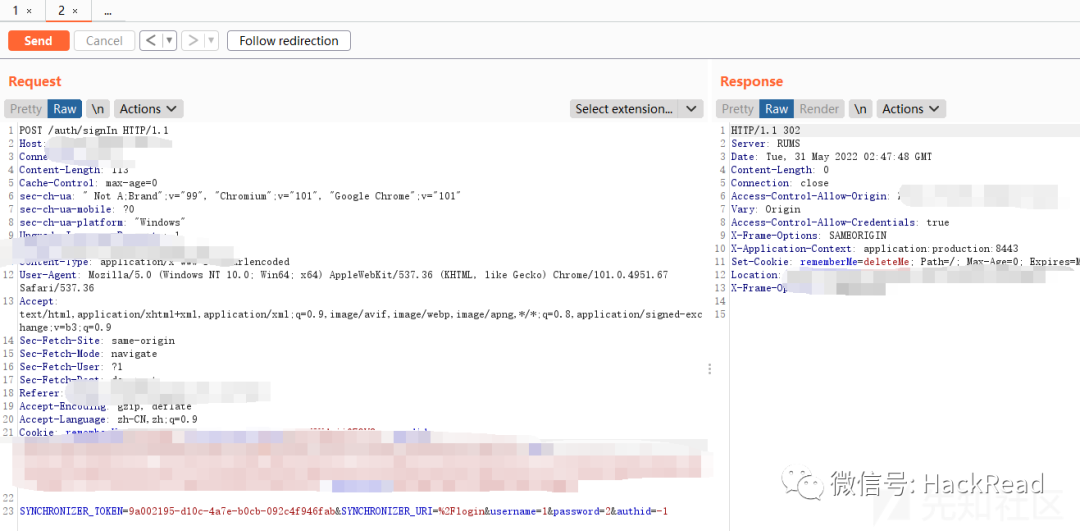Click the three-dot panel divider handle
The image size is (1080, 531).
[709, 369]
